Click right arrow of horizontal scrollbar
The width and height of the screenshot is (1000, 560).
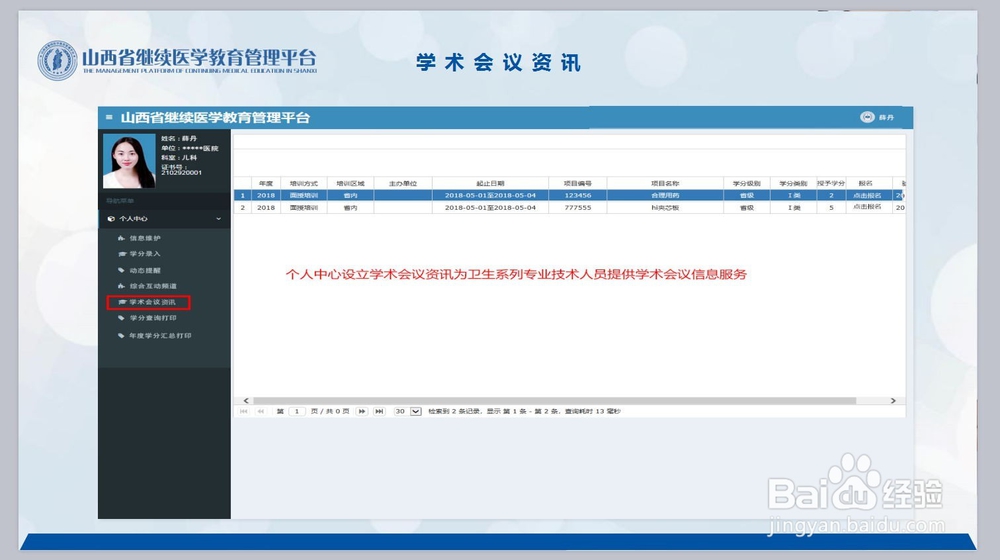click(x=893, y=401)
